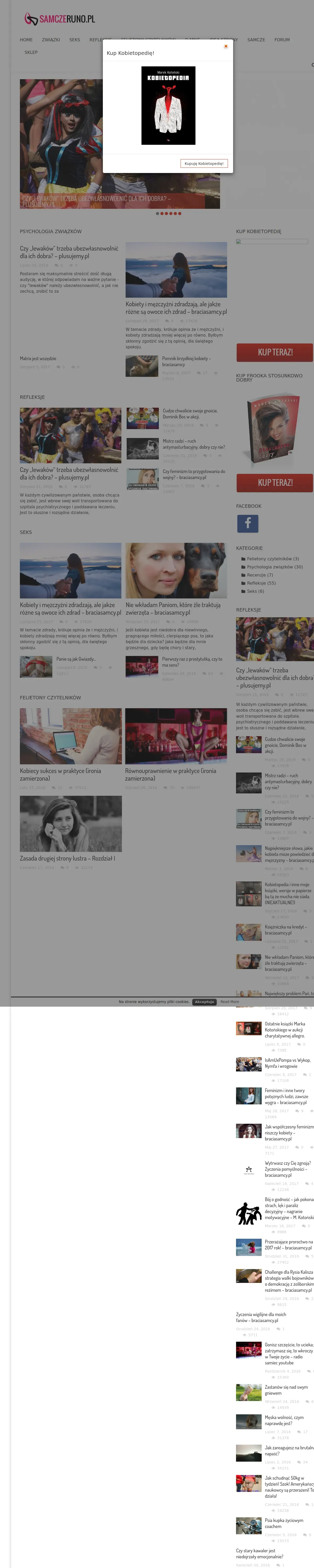Open article Panie są jak Gwiazdy

(x=76, y=659)
